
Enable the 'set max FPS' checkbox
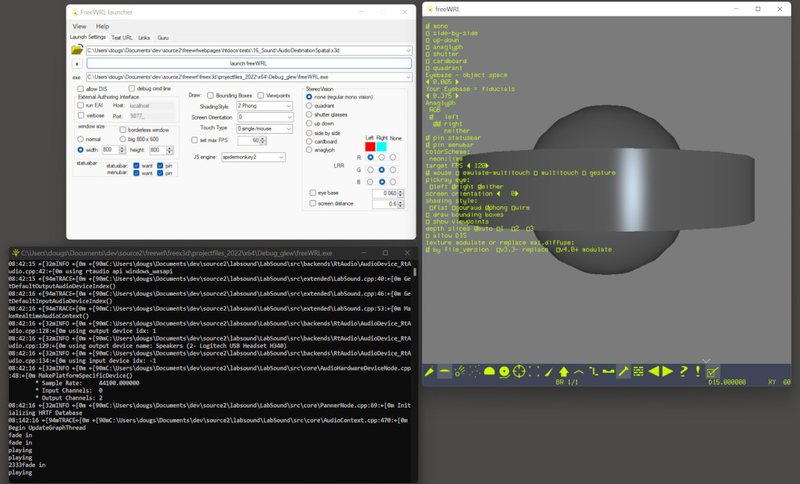tap(194, 140)
